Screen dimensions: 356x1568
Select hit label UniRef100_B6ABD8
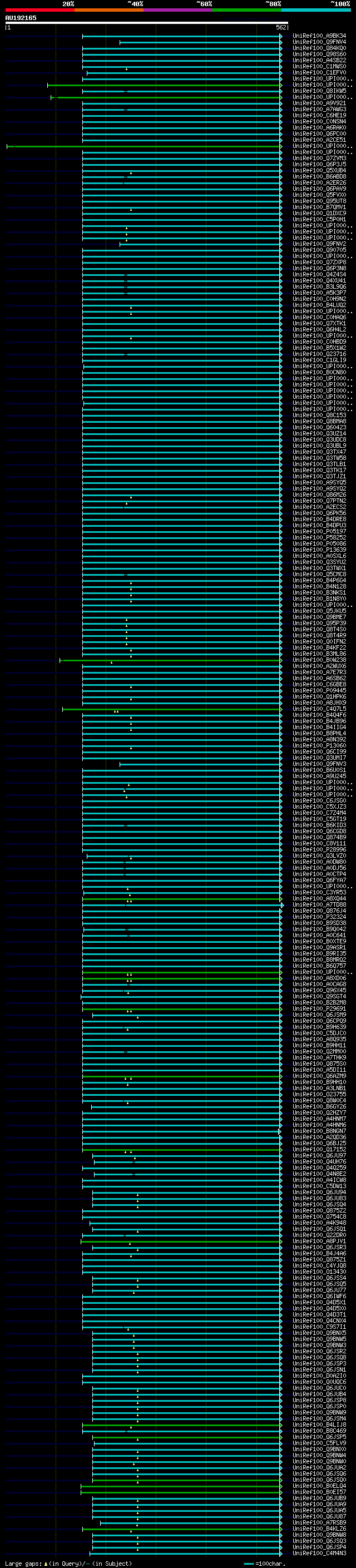[x=319, y=176]
